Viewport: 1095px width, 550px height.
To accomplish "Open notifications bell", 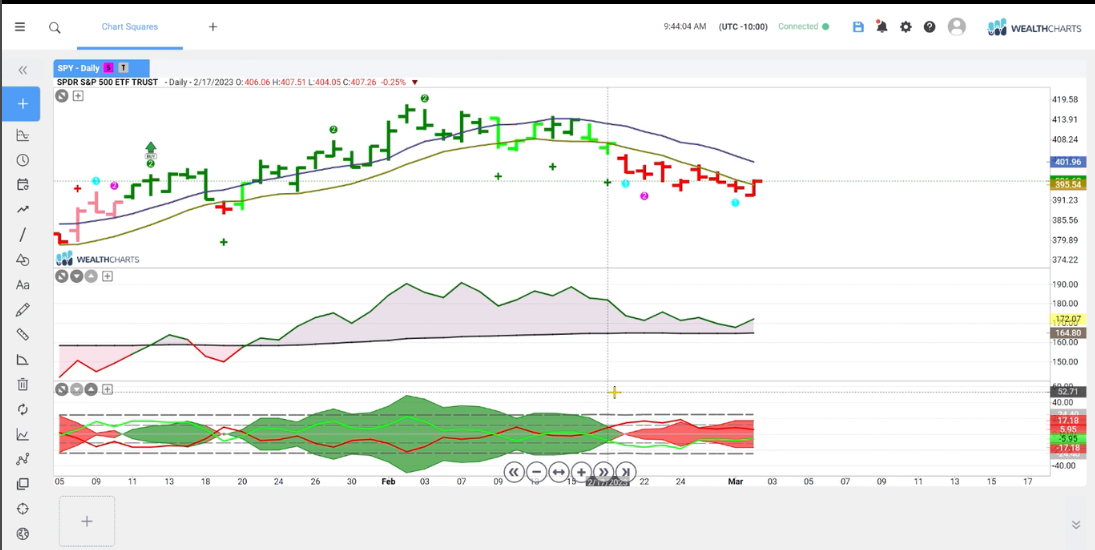I will coord(882,27).
